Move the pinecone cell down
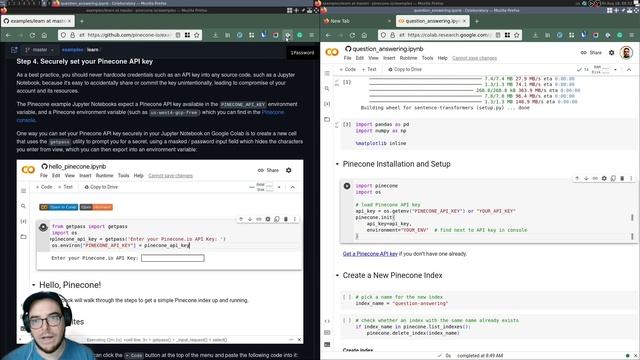 pyautogui.click(x=586, y=178)
